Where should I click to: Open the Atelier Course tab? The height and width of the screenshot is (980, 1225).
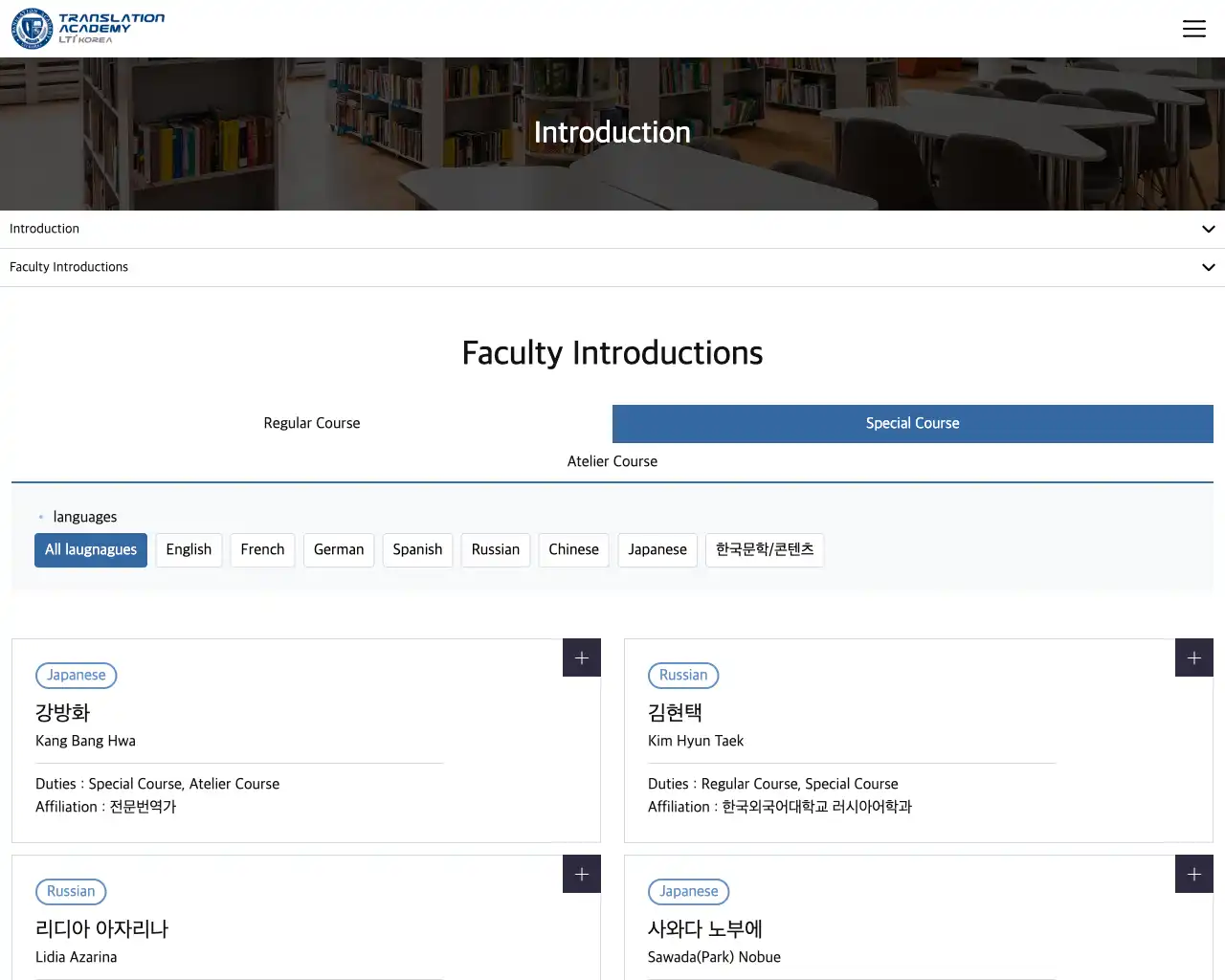(x=612, y=461)
